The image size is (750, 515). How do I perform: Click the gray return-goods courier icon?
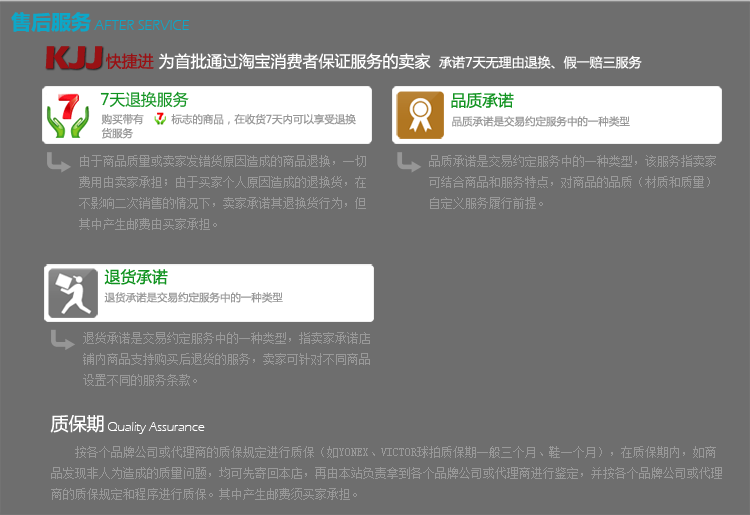(73, 292)
